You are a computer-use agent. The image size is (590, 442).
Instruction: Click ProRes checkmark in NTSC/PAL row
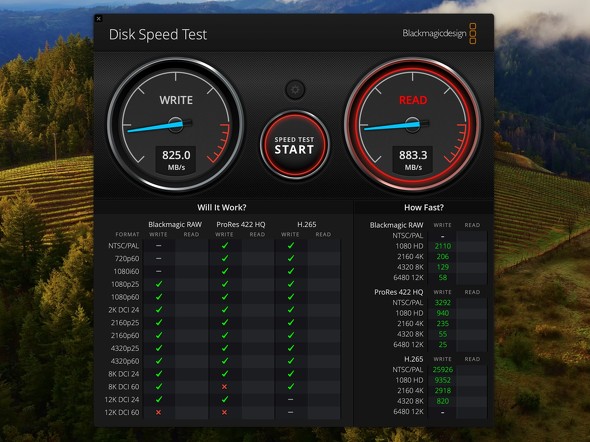point(225,245)
